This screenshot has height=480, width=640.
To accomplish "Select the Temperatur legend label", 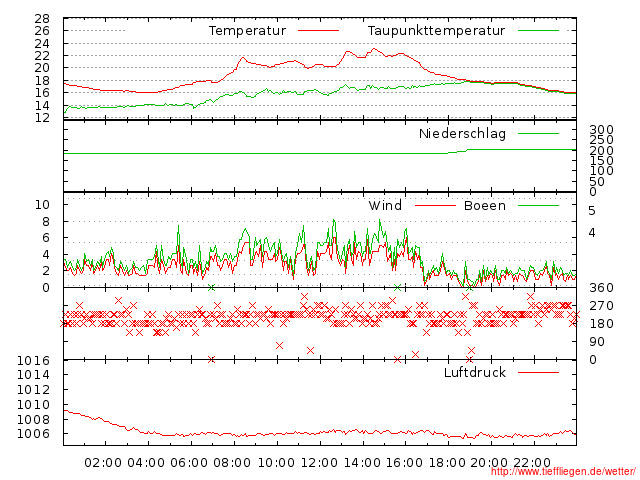I will pyautogui.click(x=247, y=31).
